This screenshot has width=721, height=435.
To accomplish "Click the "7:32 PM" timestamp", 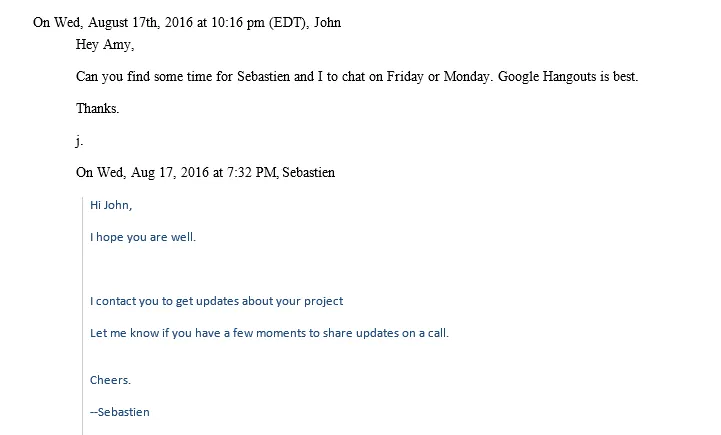I will click(x=250, y=172).
